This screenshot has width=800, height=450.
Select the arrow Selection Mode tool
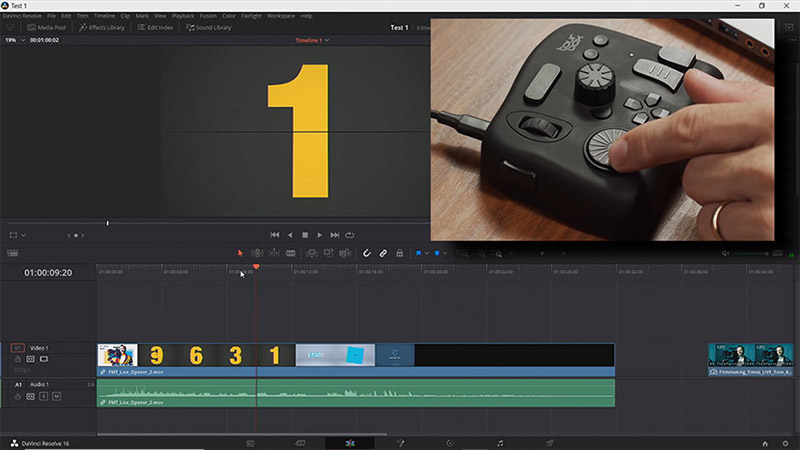click(x=240, y=253)
